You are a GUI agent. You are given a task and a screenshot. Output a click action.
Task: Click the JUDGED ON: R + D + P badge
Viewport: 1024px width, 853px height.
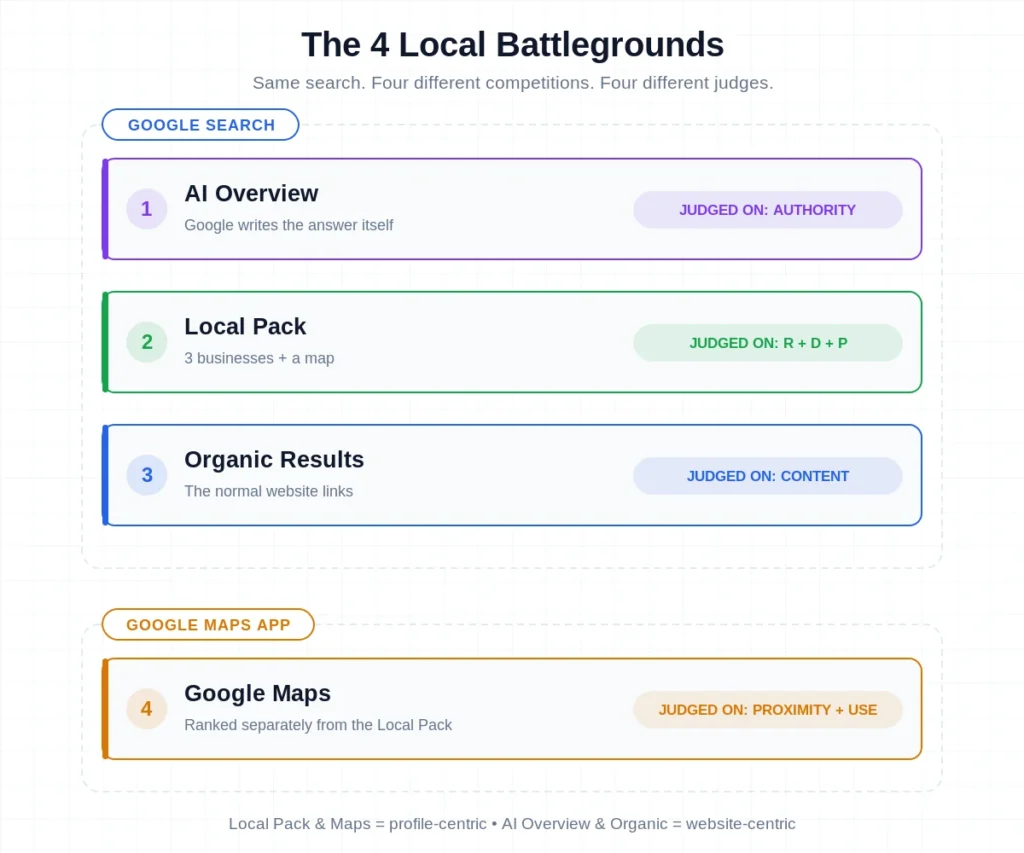(x=767, y=343)
